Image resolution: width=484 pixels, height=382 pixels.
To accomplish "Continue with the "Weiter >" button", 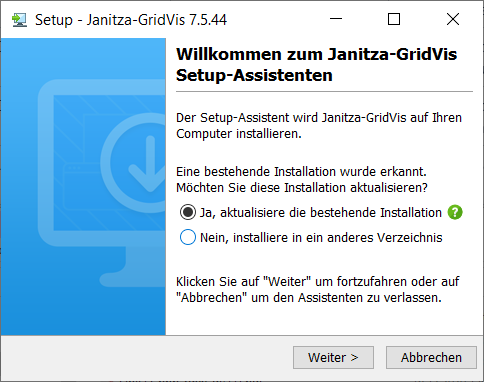I will (x=333, y=357).
